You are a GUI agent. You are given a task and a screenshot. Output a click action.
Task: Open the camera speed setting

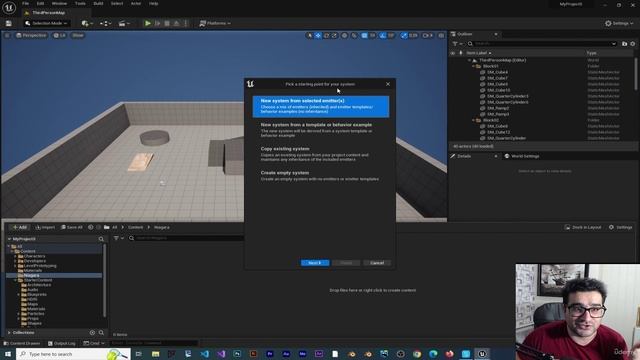(427, 36)
